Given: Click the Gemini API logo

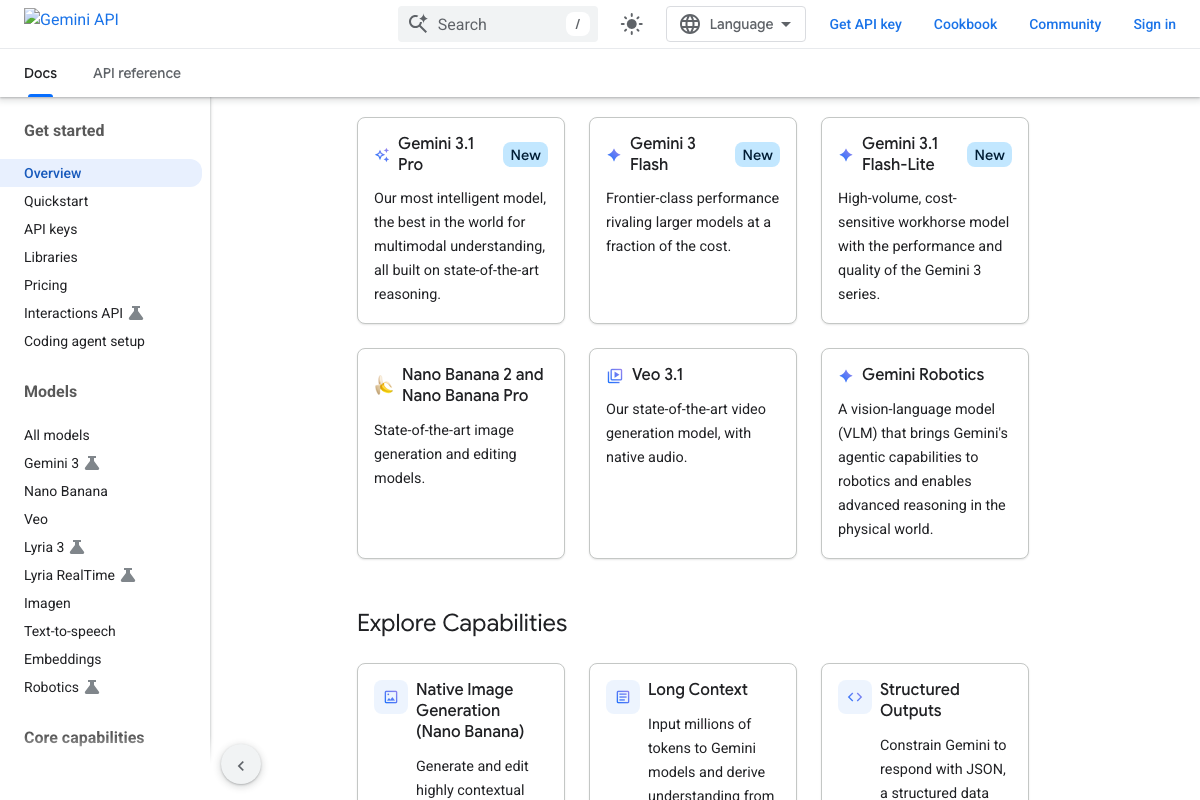Looking at the screenshot, I should pyautogui.click(x=71, y=19).
